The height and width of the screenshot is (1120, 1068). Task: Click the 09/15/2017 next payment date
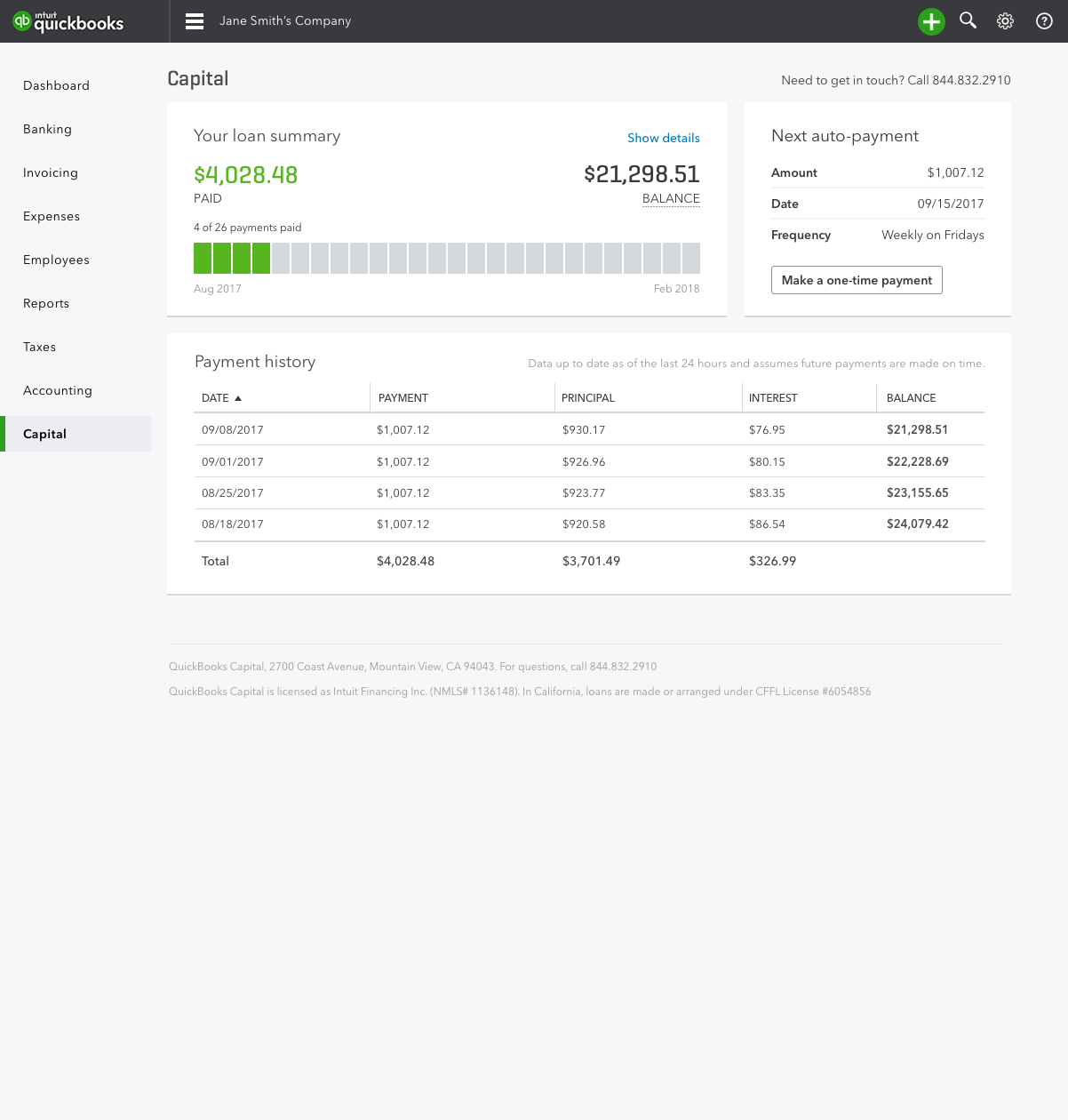(951, 204)
